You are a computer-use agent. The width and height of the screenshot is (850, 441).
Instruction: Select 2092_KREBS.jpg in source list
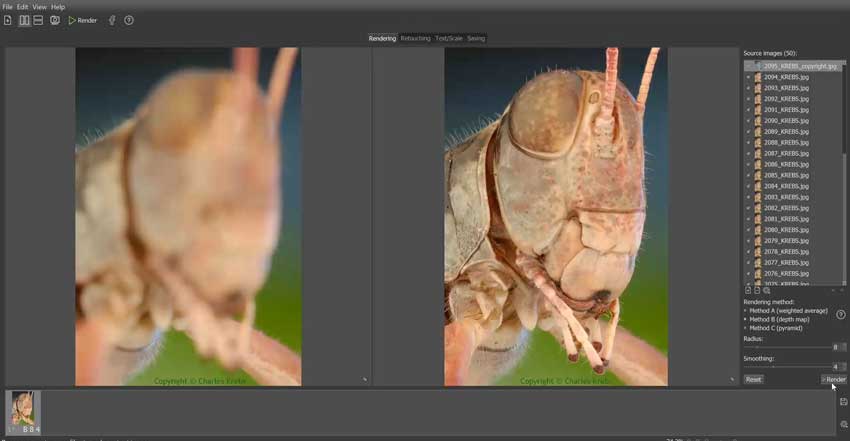pos(786,99)
